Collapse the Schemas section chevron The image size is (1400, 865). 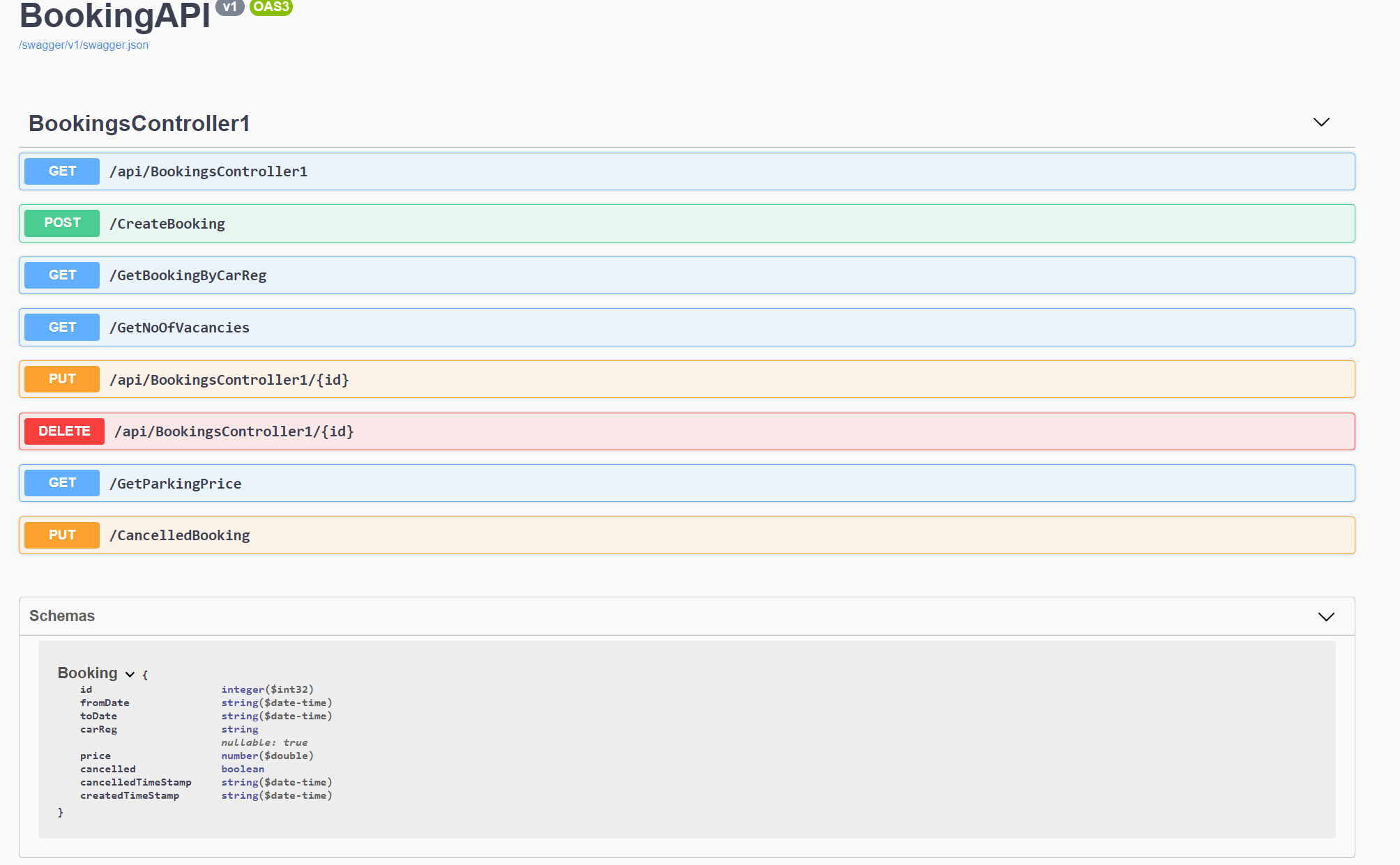click(x=1326, y=616)
